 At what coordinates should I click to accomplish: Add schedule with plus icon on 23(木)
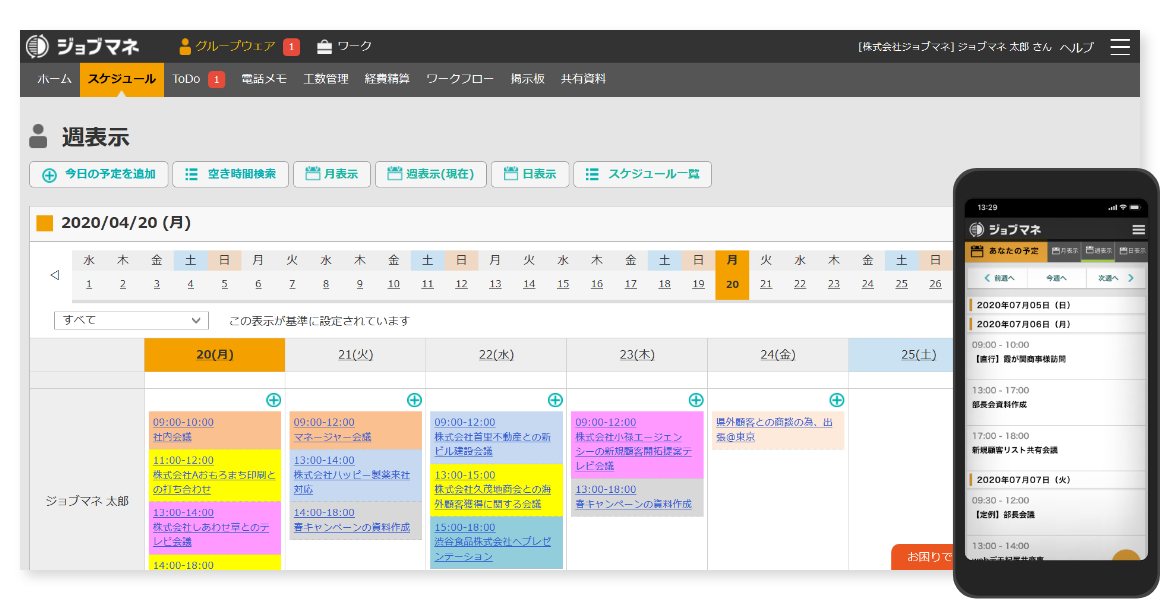click(x=696, y=400)
